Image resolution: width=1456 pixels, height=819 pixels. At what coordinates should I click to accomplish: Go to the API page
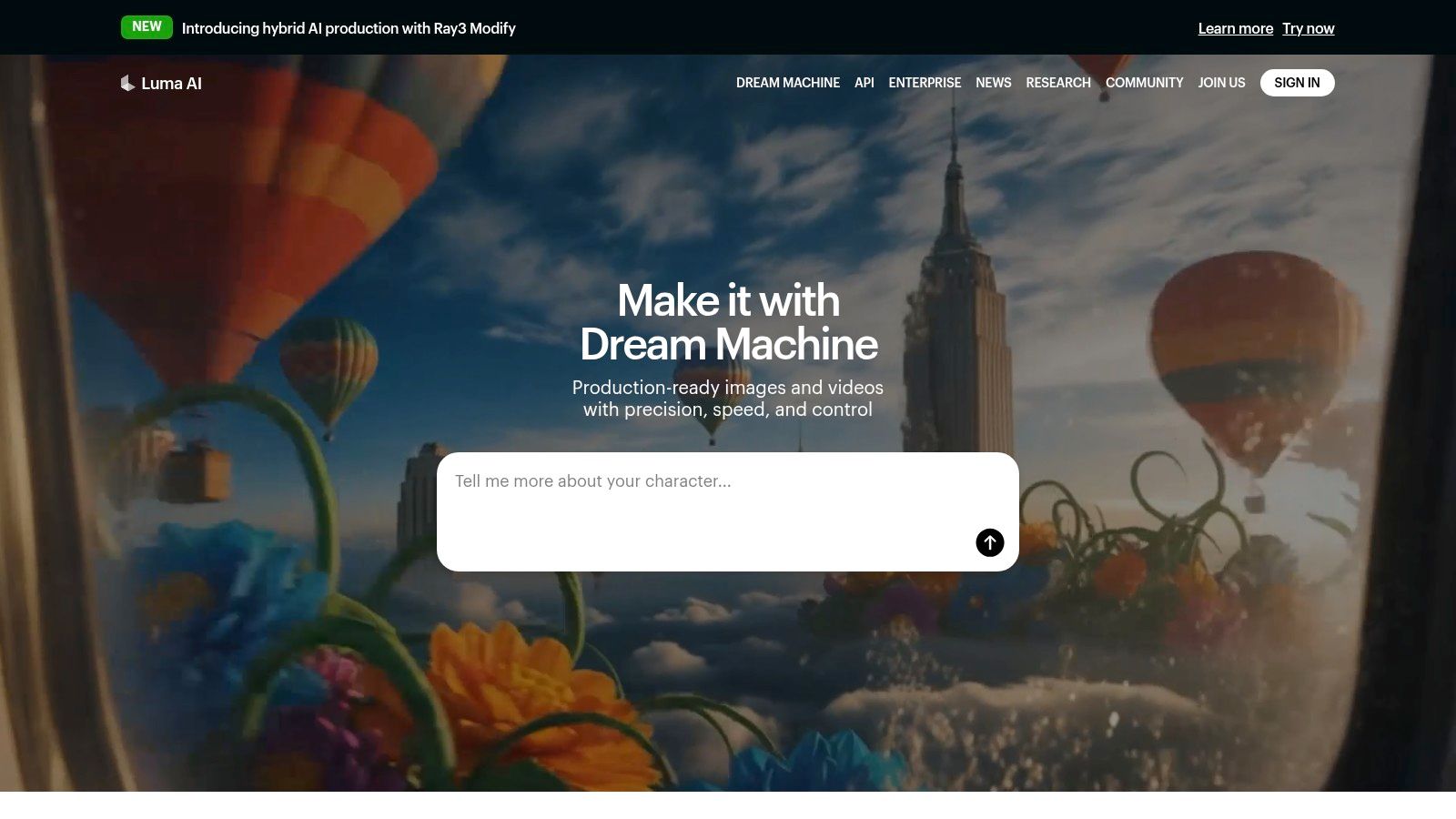pos(864,83)
